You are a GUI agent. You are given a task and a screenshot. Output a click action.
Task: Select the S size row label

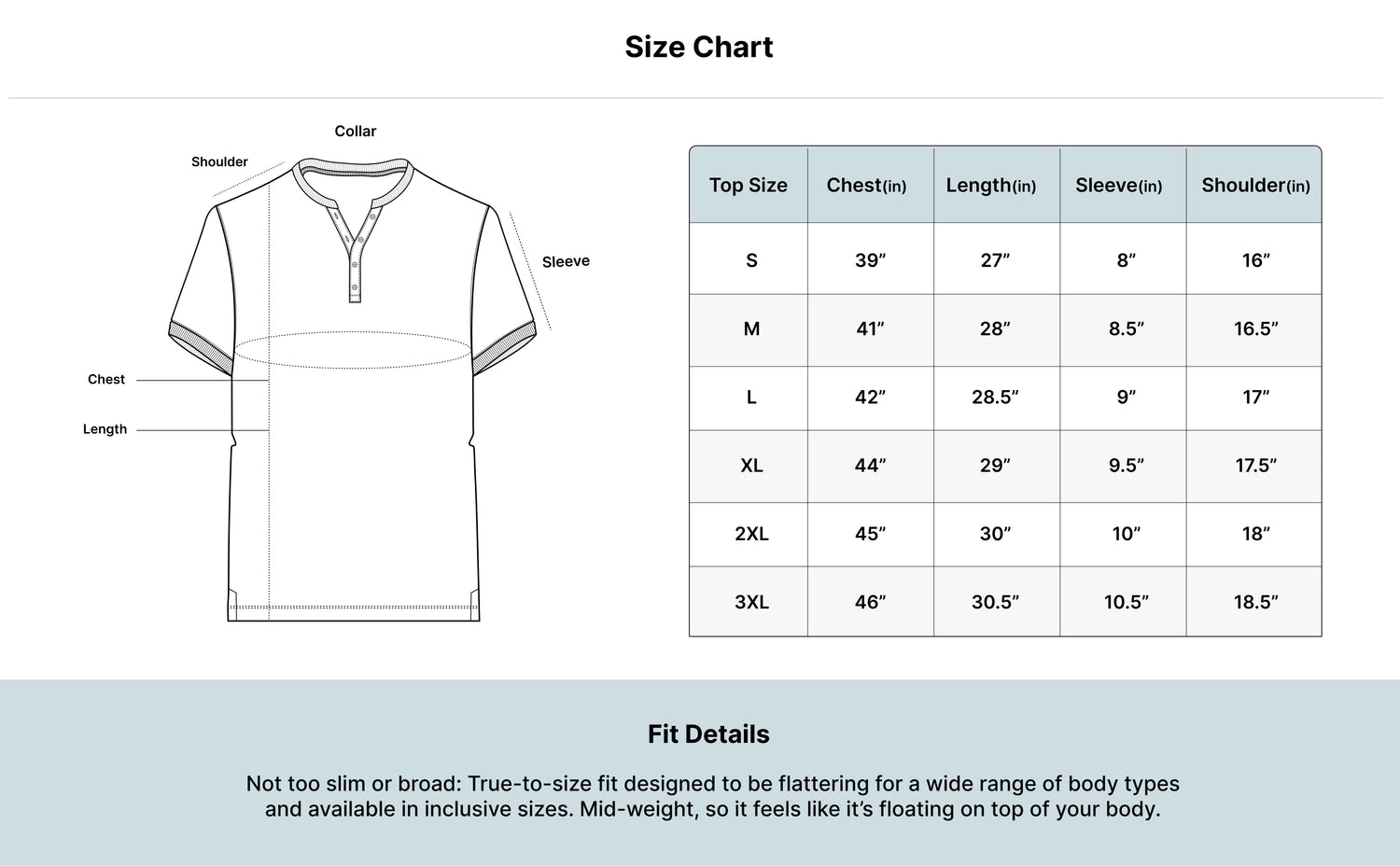coord(751,260)
